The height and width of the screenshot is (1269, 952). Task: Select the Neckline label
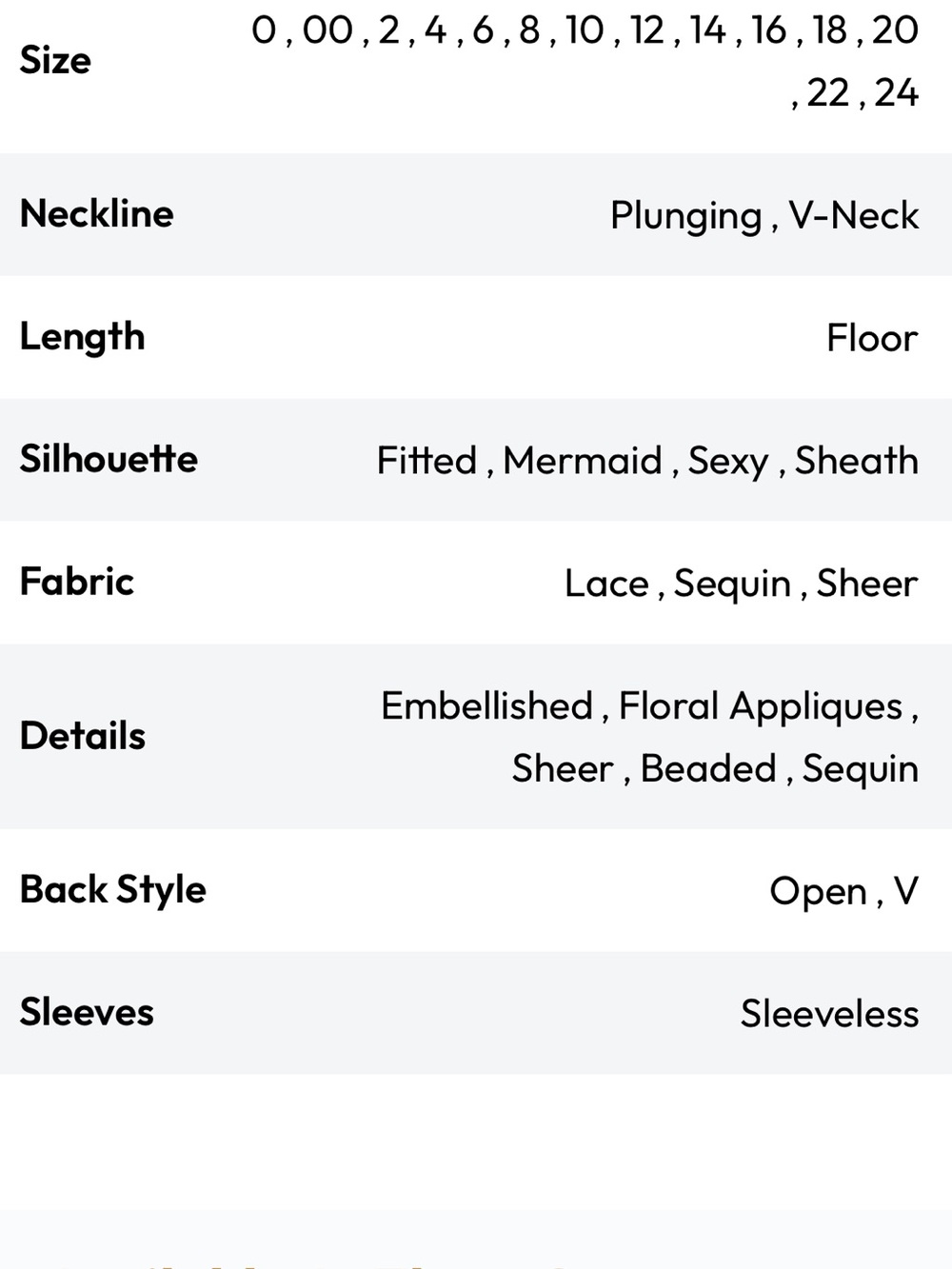click(97, 214)
